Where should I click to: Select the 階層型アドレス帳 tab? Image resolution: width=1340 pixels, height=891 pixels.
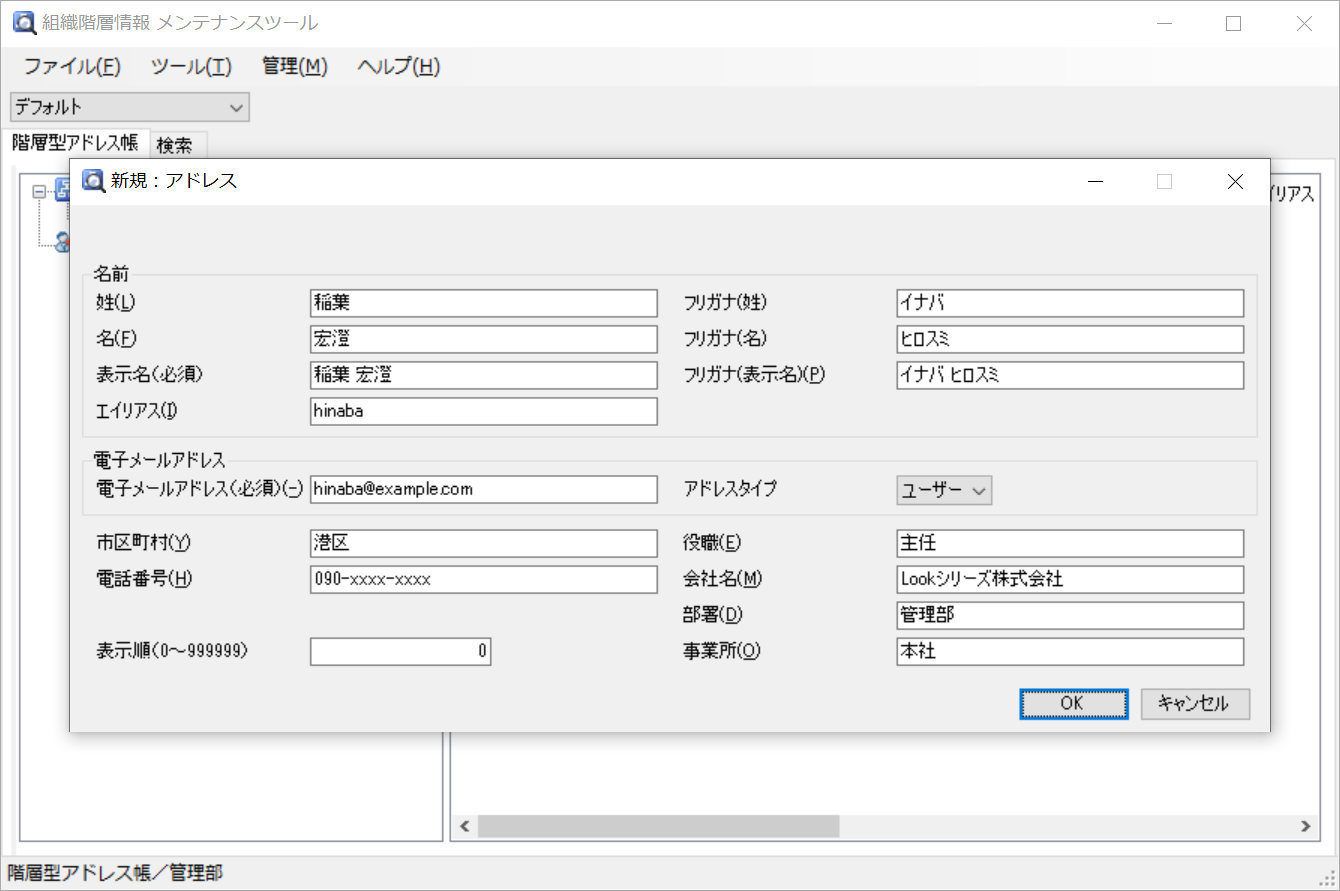(74, 143)
